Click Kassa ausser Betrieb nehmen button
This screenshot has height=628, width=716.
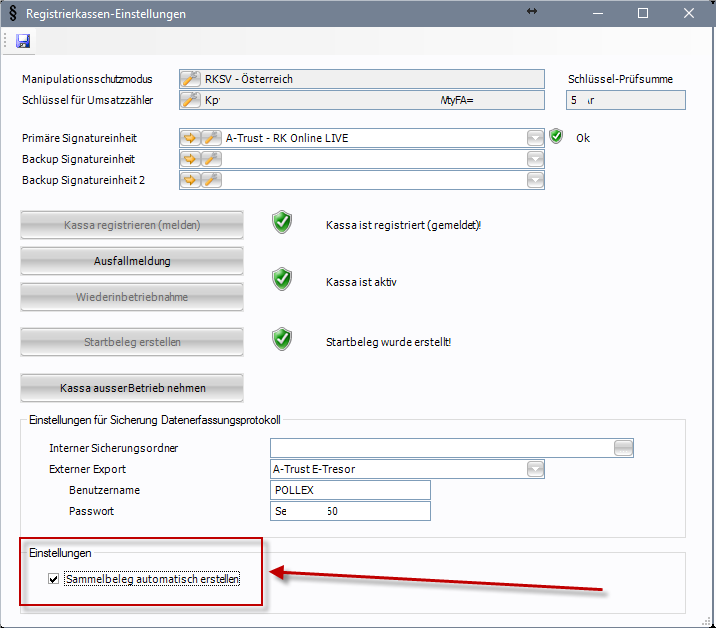[132, 387]
